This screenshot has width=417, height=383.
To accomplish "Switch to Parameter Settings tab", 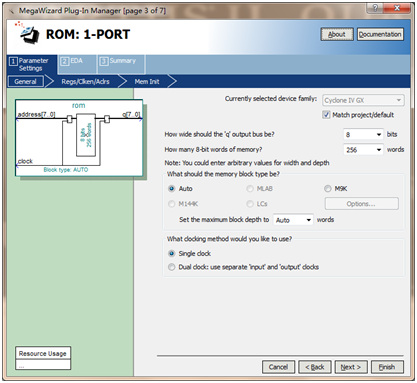I will coord(32,64).
